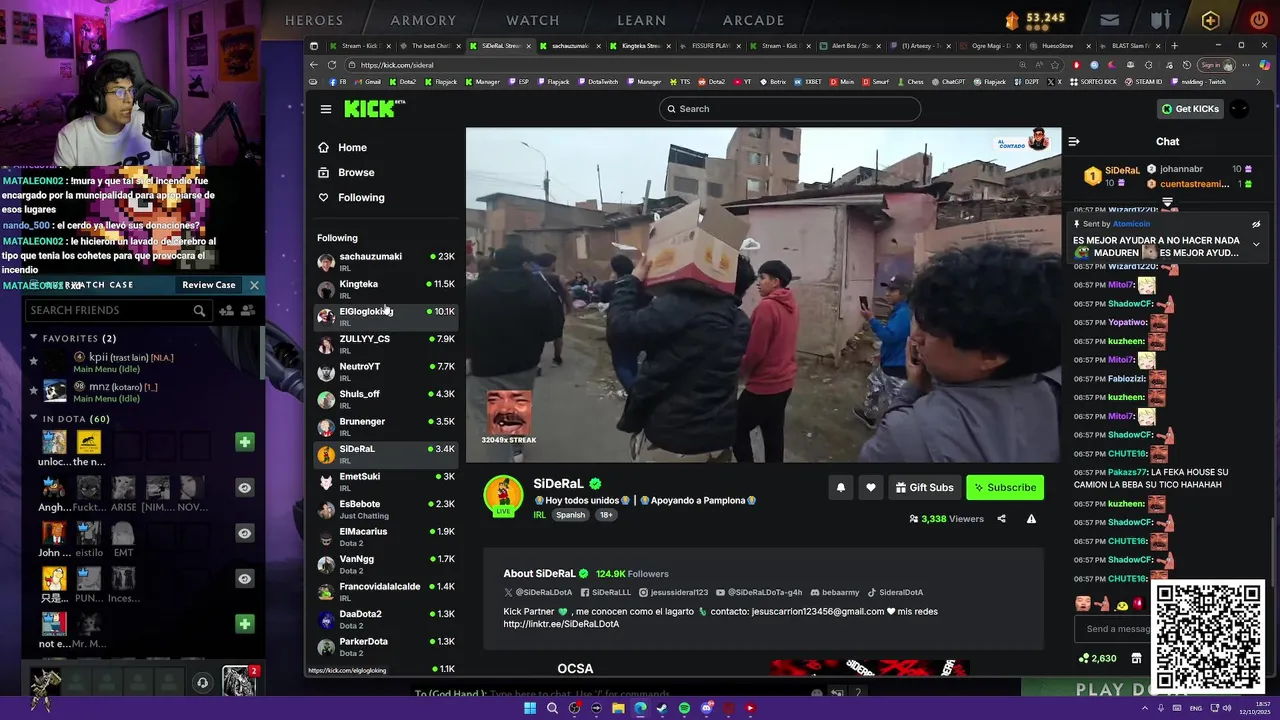Click the IRL category link

539,515
